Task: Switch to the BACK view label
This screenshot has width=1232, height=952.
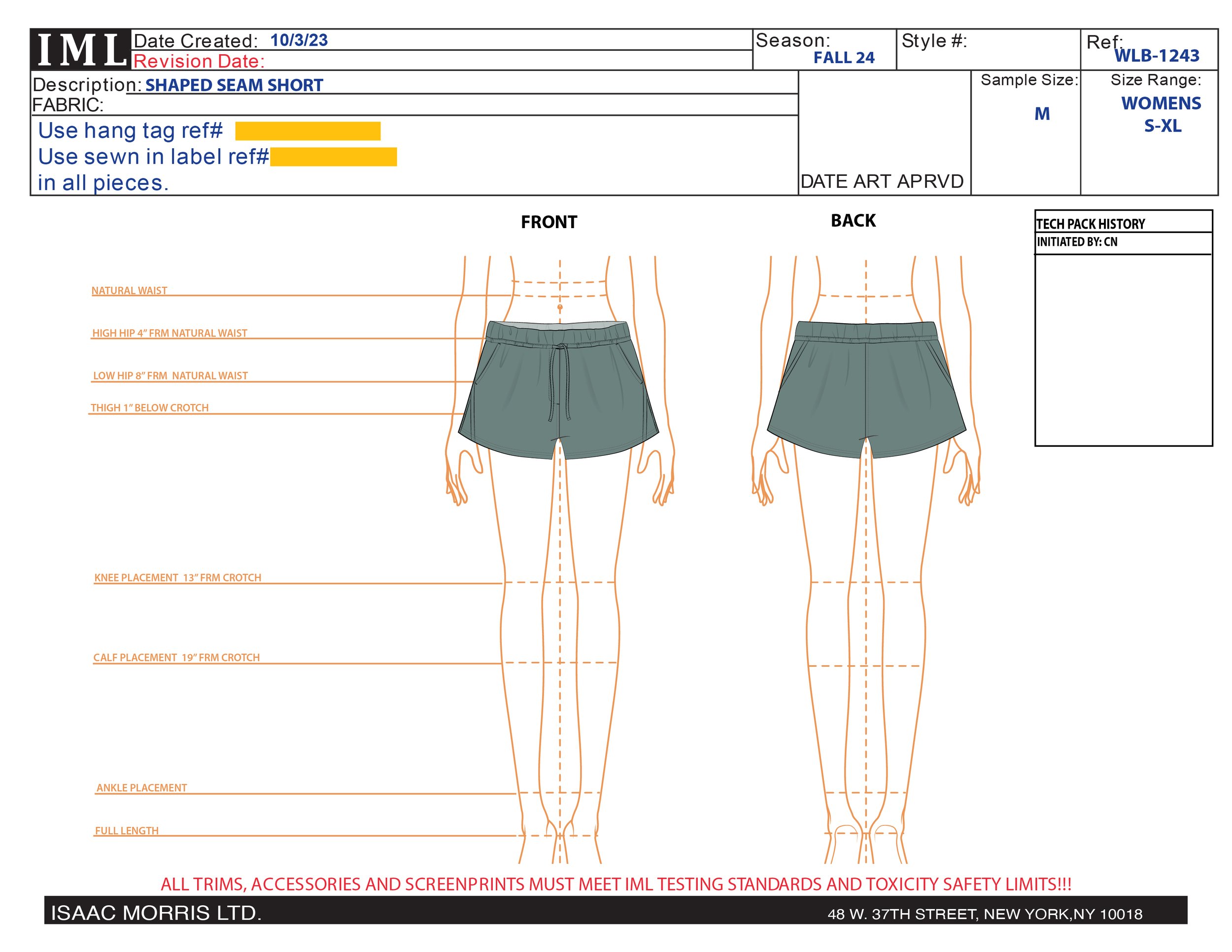Action: pos(855,220)
